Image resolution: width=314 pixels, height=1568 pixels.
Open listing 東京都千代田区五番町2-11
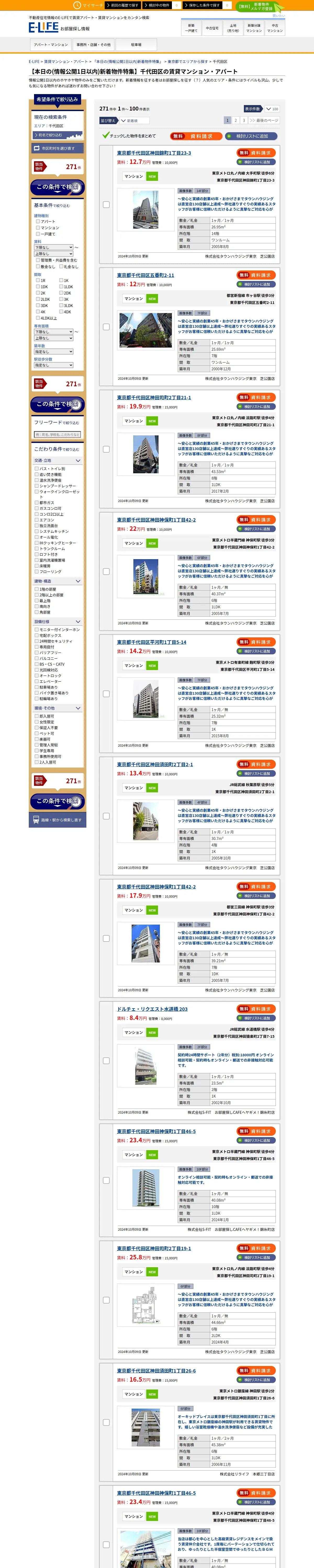tap(145, 276)
